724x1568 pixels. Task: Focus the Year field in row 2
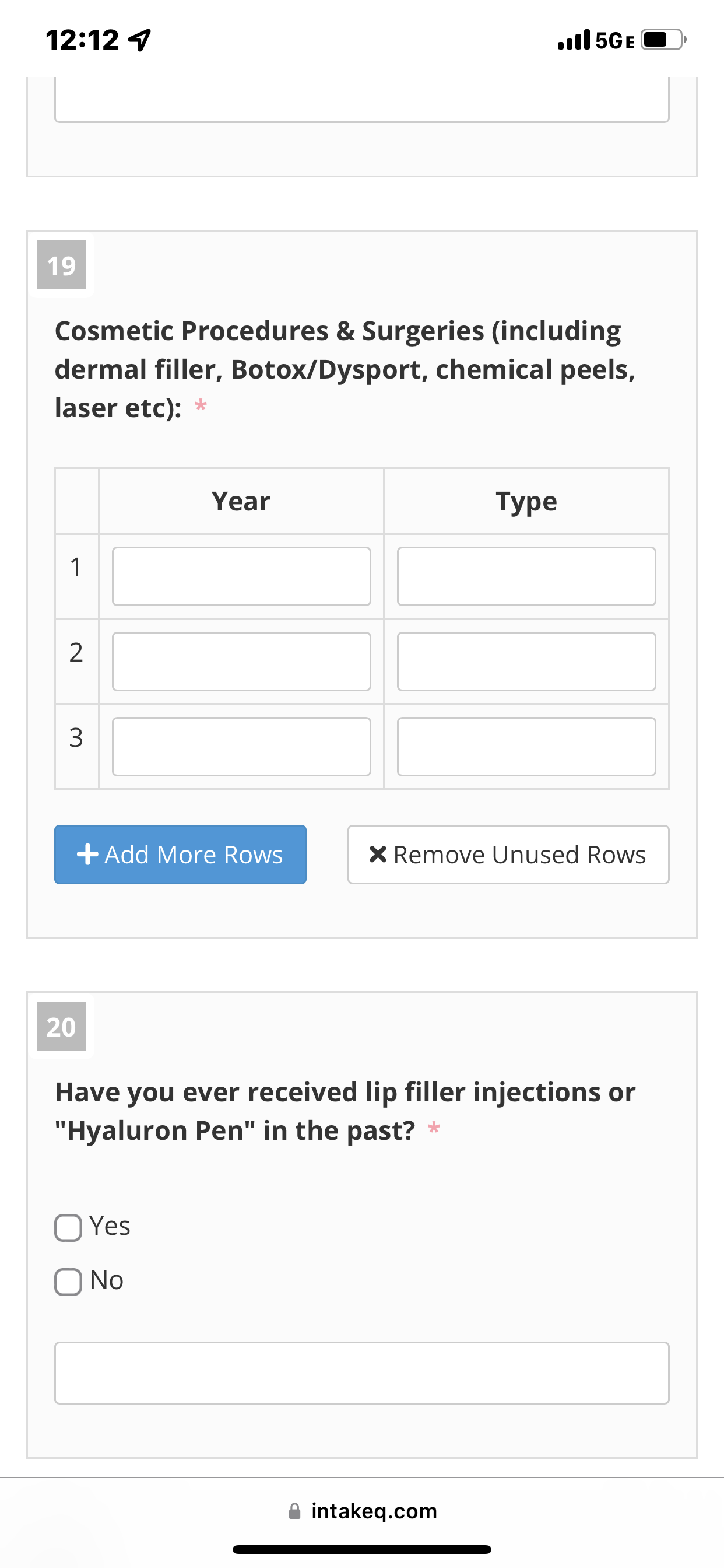click(241, 661)
